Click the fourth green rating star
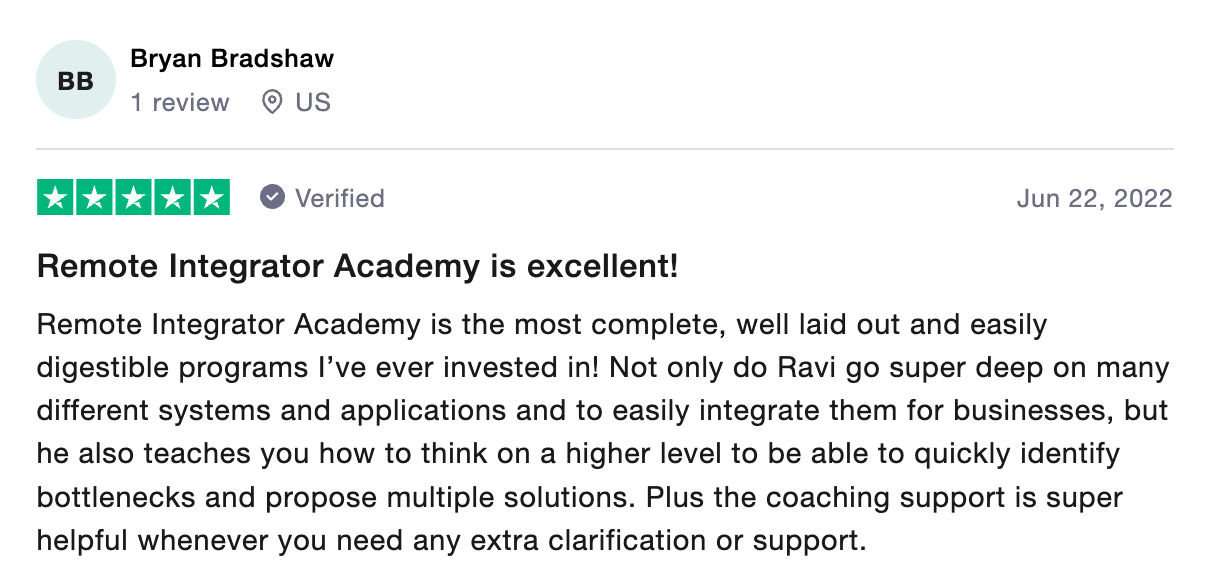 coord(172,197)
